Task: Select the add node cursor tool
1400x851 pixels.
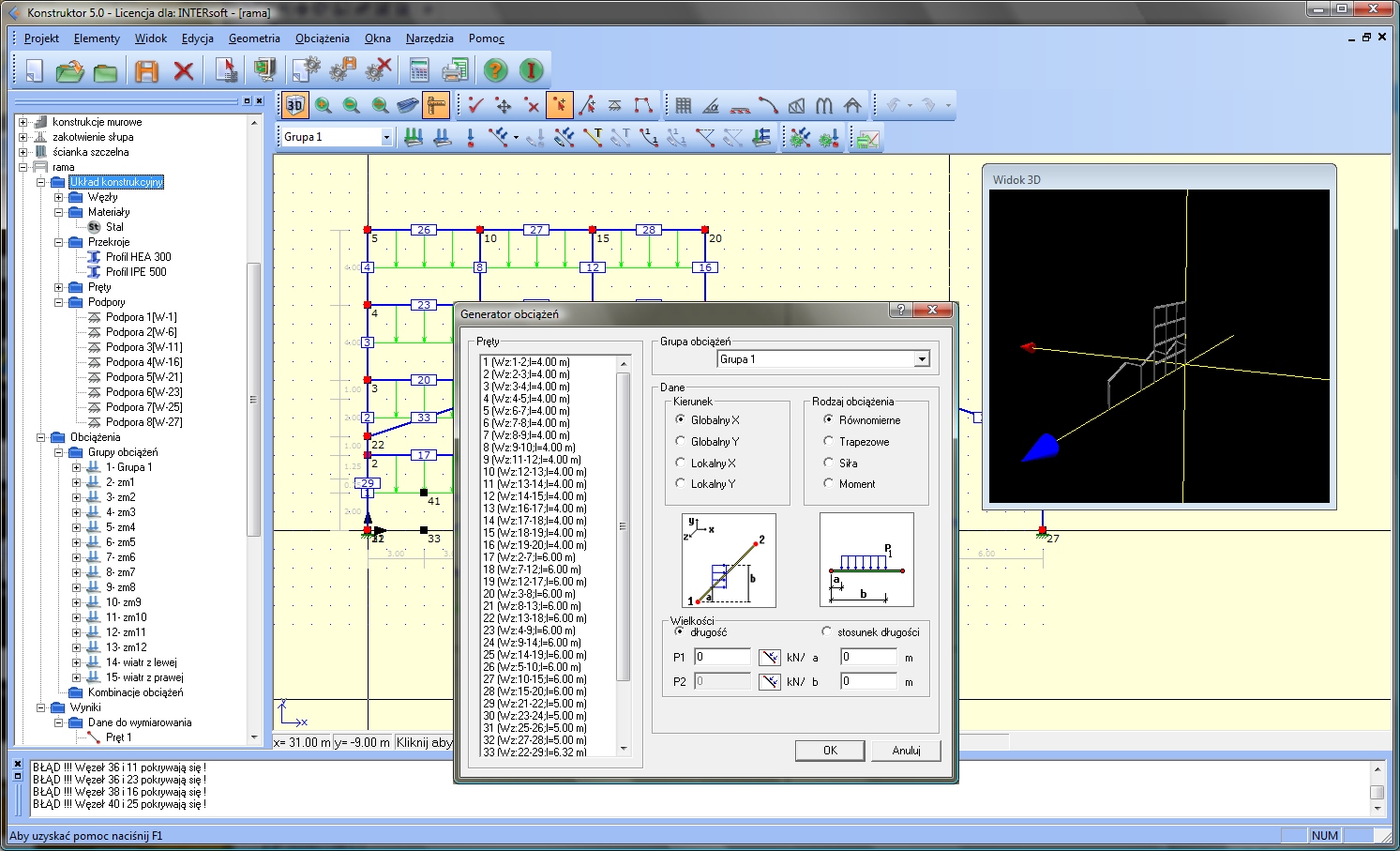Action: (560, 105)
